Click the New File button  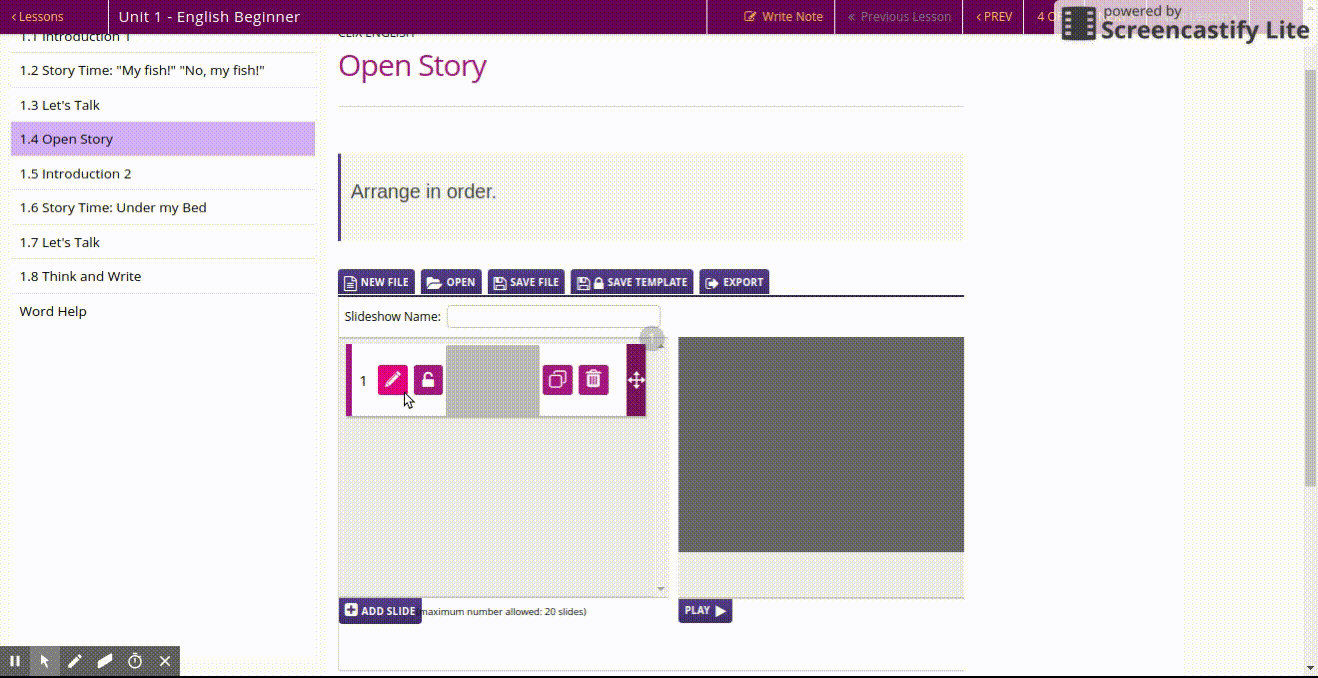376,282
